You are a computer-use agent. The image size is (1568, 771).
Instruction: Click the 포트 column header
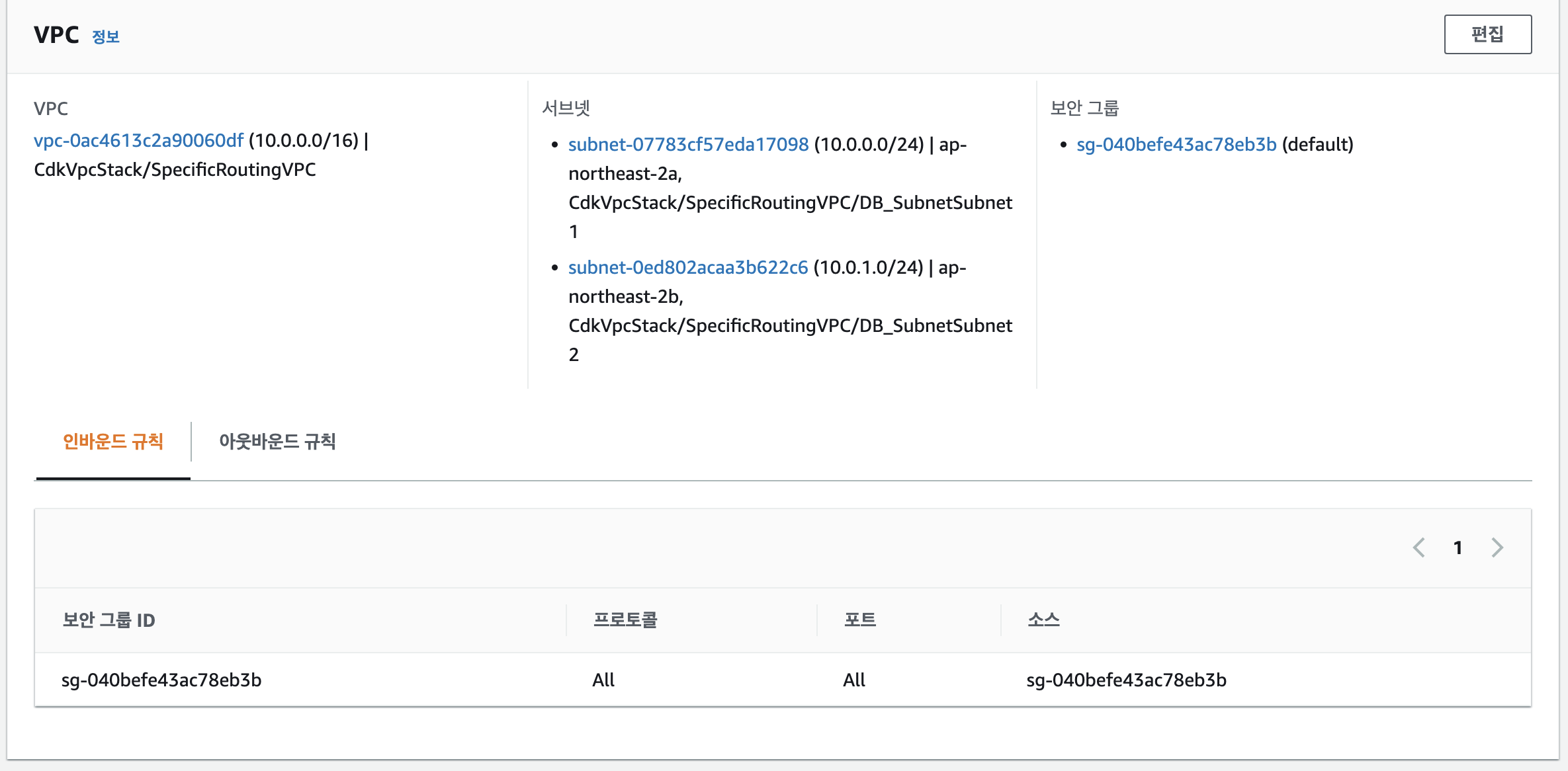click(x=859, y=620)
